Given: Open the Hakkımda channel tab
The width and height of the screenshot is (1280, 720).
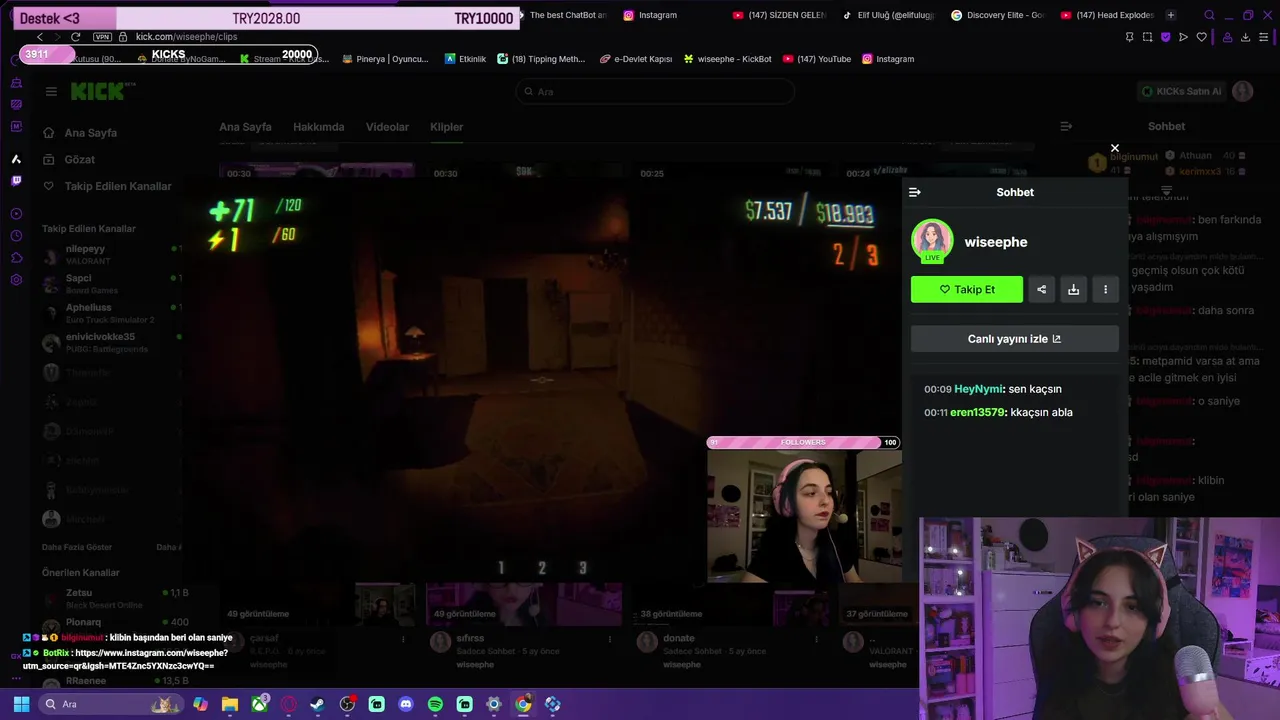Looking at the screenshot, I should (x=318, y=127).
